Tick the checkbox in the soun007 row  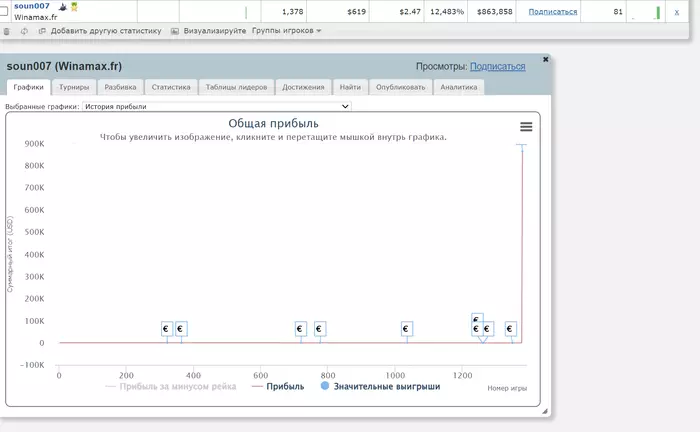(x=3, y=11)
